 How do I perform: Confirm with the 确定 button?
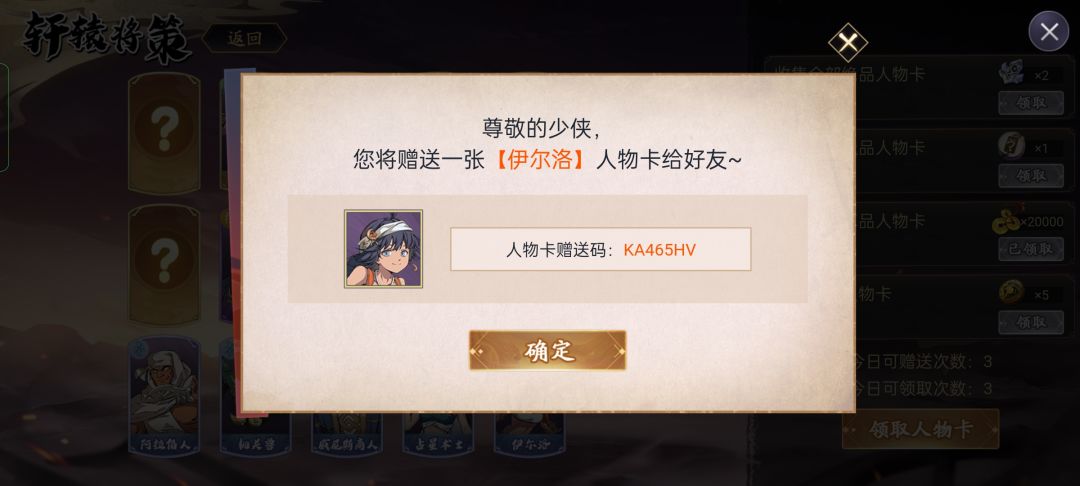pyautogui.click(x=548, y=350)
